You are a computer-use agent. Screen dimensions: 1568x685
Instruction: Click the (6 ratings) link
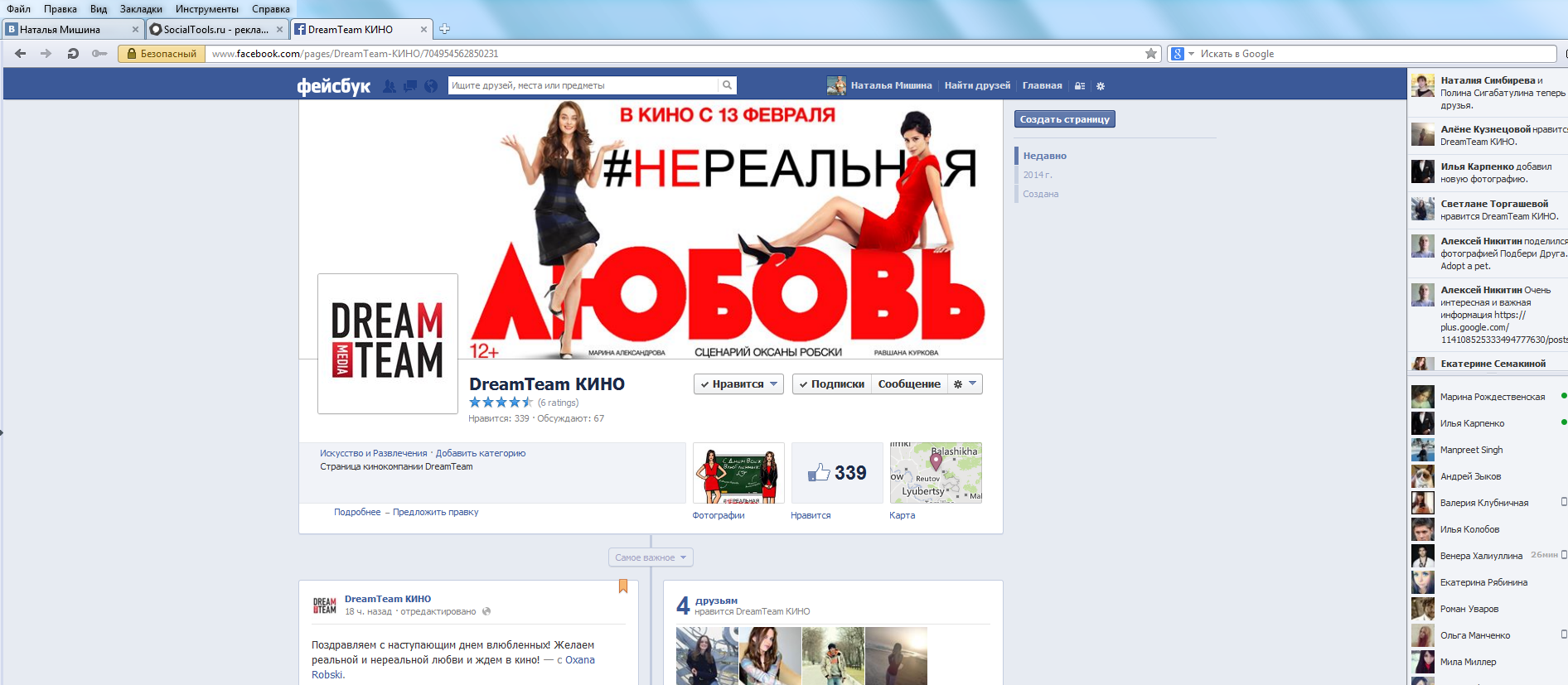[558, 403]
